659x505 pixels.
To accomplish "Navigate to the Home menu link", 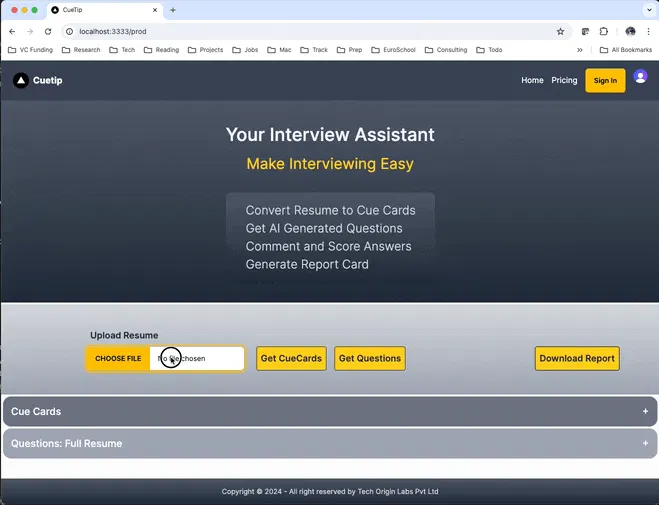I will tap(532, 80).
